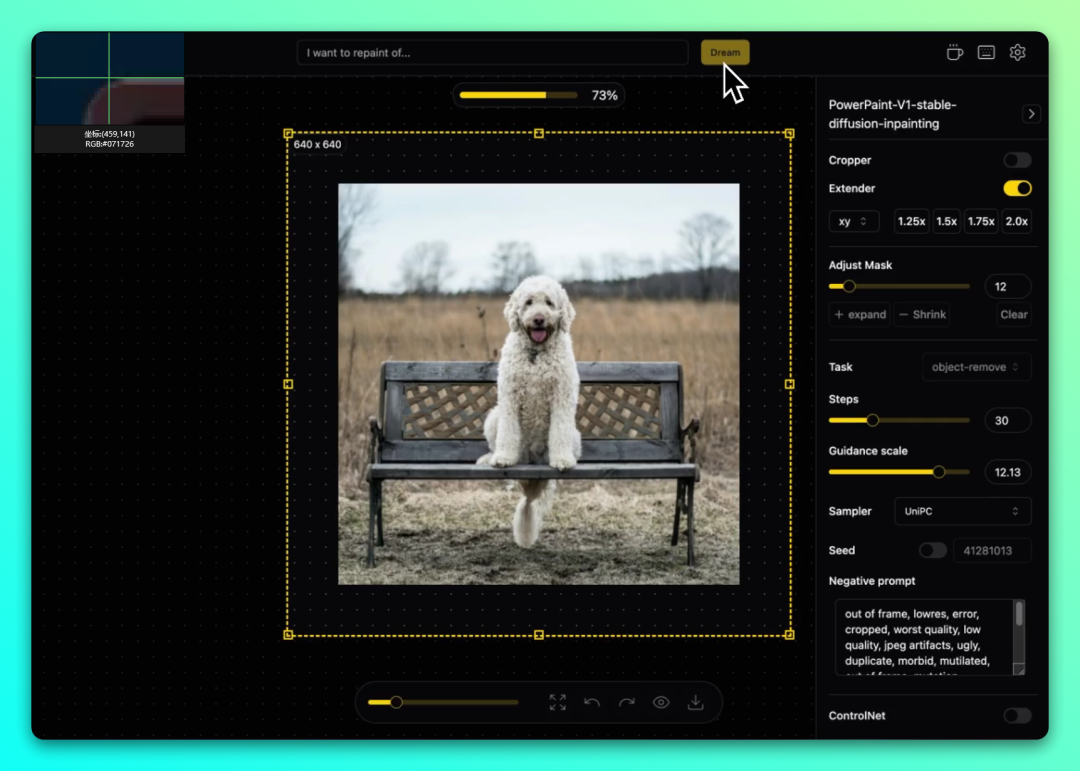
Task: Select the 1.5x extender preset
Action: (x=946, y=221)
